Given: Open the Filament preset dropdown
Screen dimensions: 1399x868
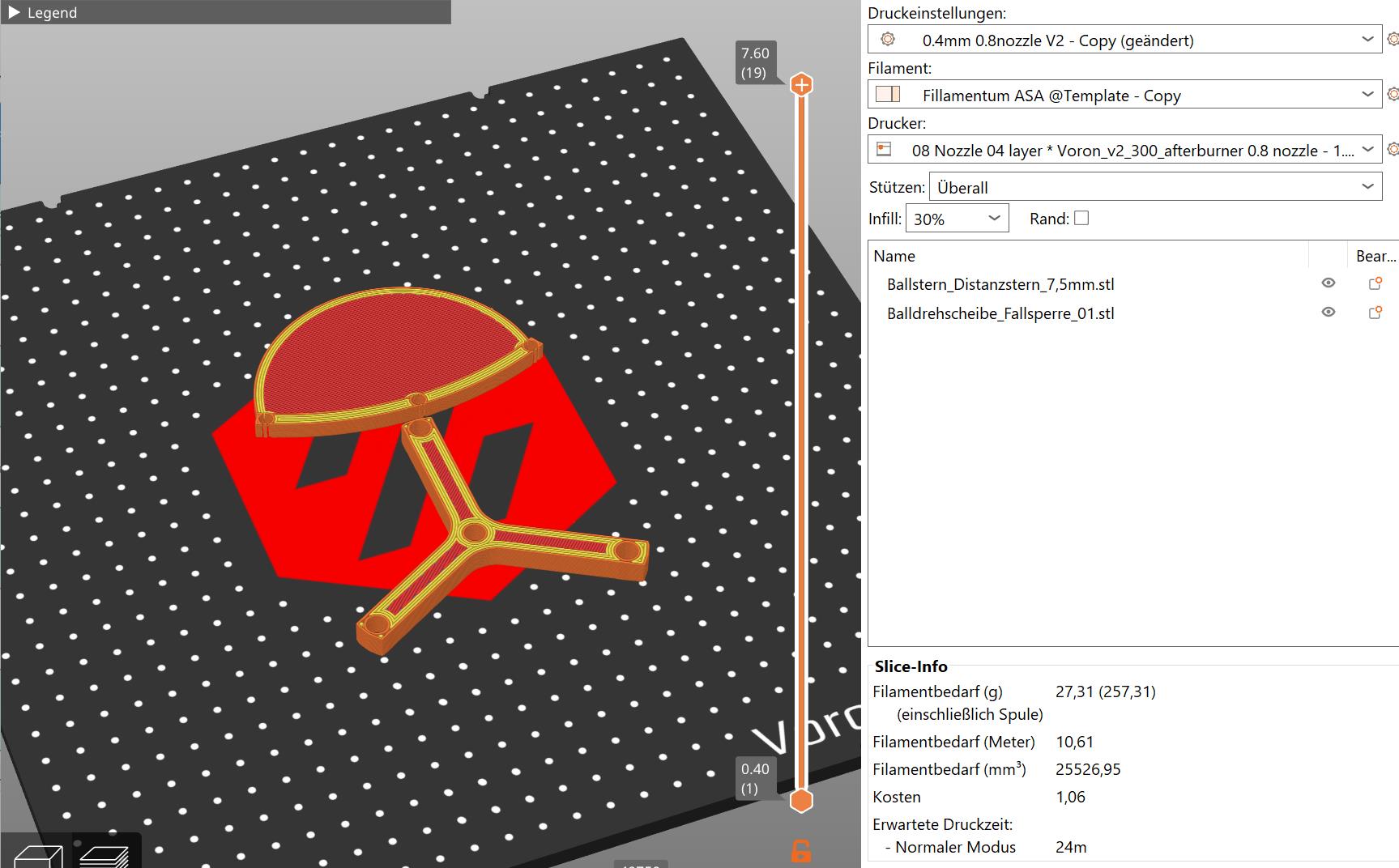Looking at the screenshot, I should (x=1125, y=95).
